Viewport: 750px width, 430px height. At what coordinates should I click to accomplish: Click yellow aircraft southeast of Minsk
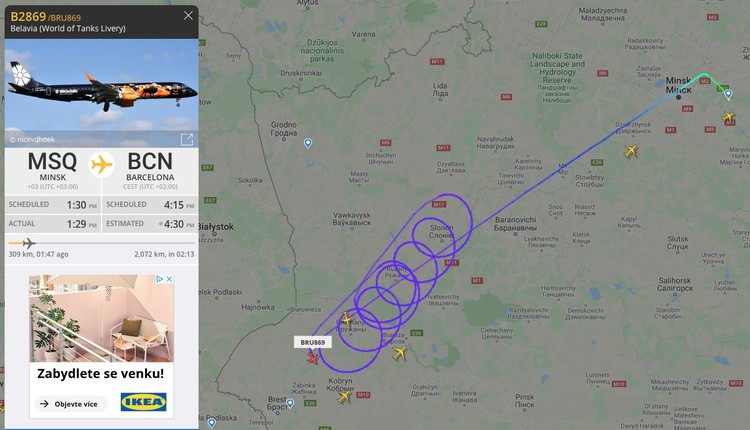[x=728, y=116]
